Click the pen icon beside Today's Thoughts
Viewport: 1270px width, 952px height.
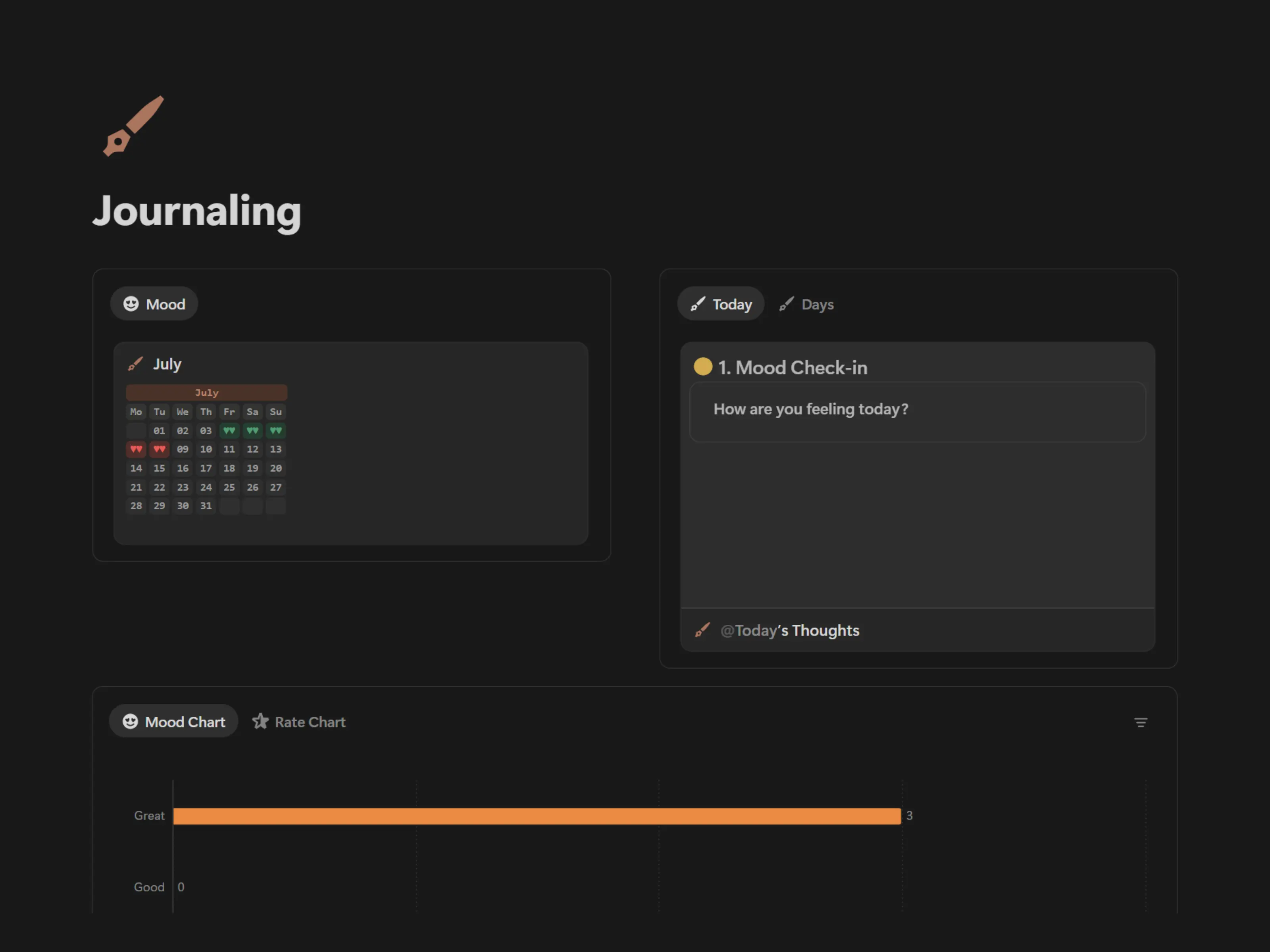coord(702,630)
